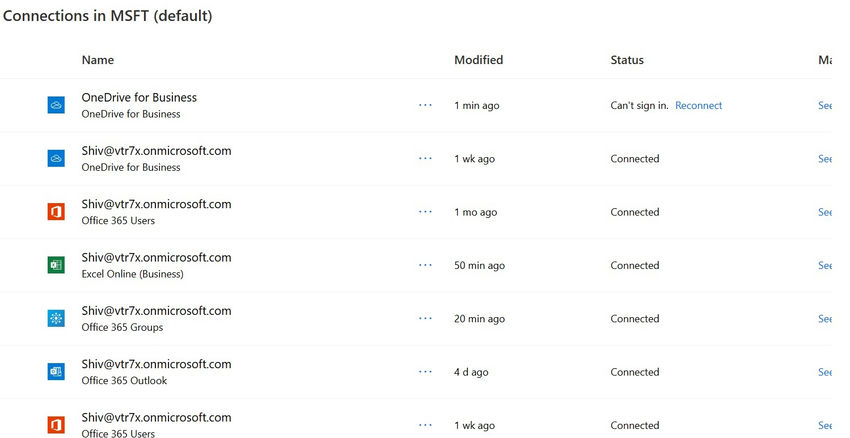850x438 pixels.
Task: Click the Office icon in the 1 mo ago row
Action: click(56, 212)
